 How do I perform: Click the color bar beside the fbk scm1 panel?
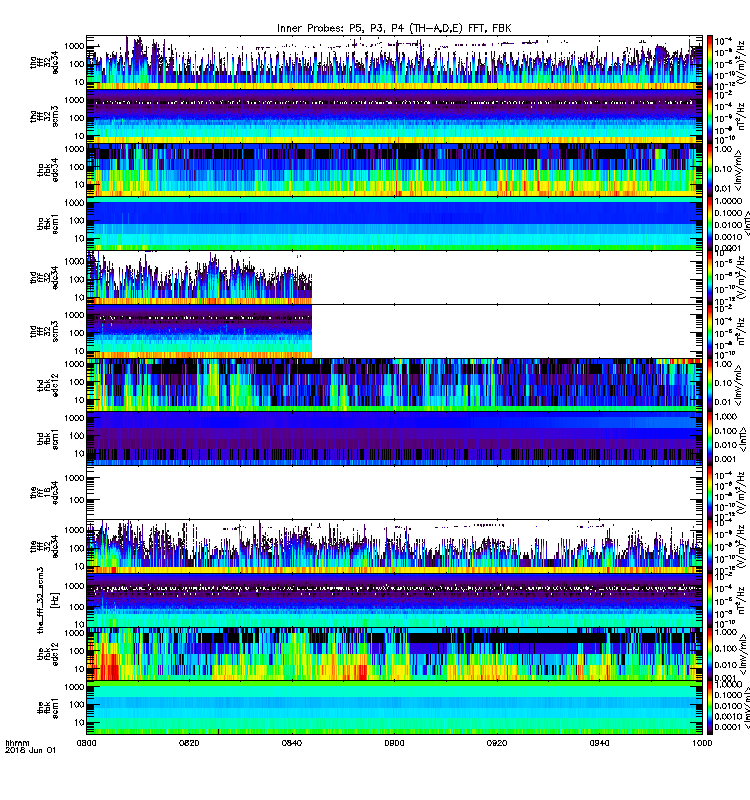coord(710,708)
